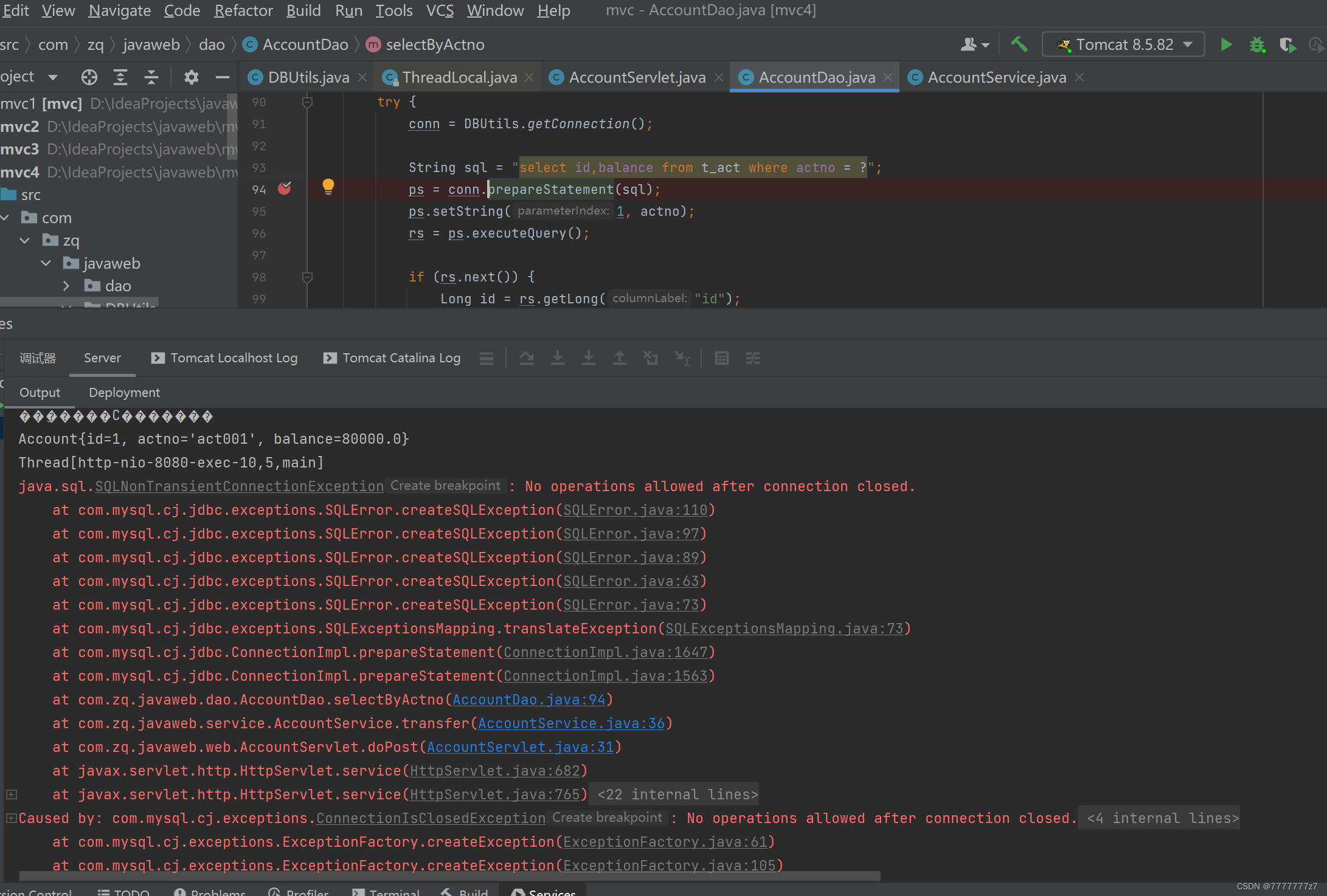The height and width of the screenshot is (896, 1327).
Task: Hide the Project panel with minimize icon
Action: point(223,77)
